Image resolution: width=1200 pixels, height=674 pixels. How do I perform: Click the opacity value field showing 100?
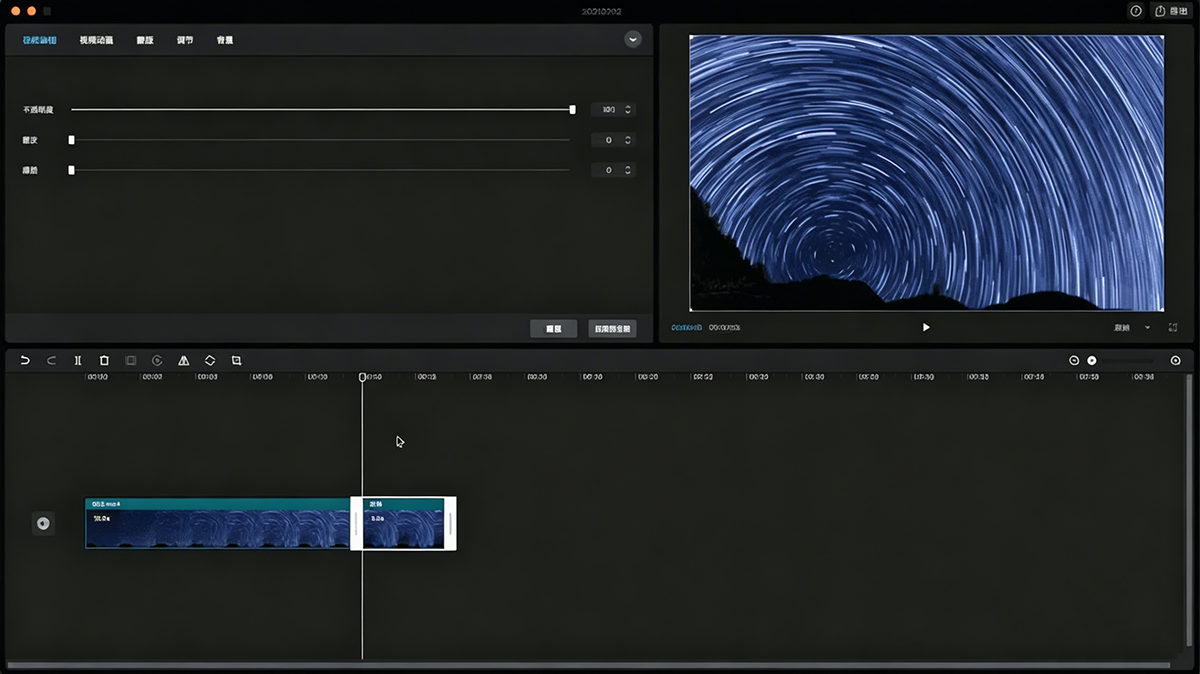(607, 110)
